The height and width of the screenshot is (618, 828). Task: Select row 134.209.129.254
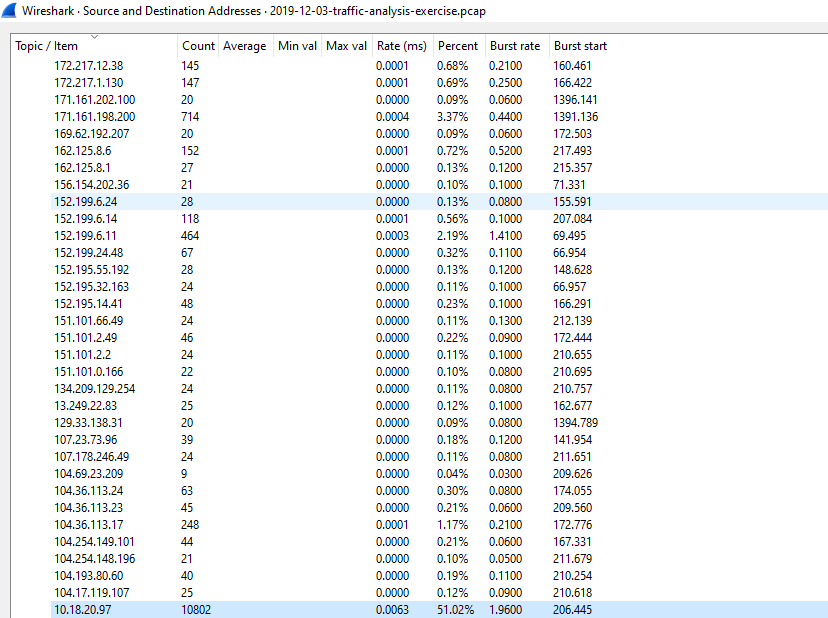click(x=439, y=389)
